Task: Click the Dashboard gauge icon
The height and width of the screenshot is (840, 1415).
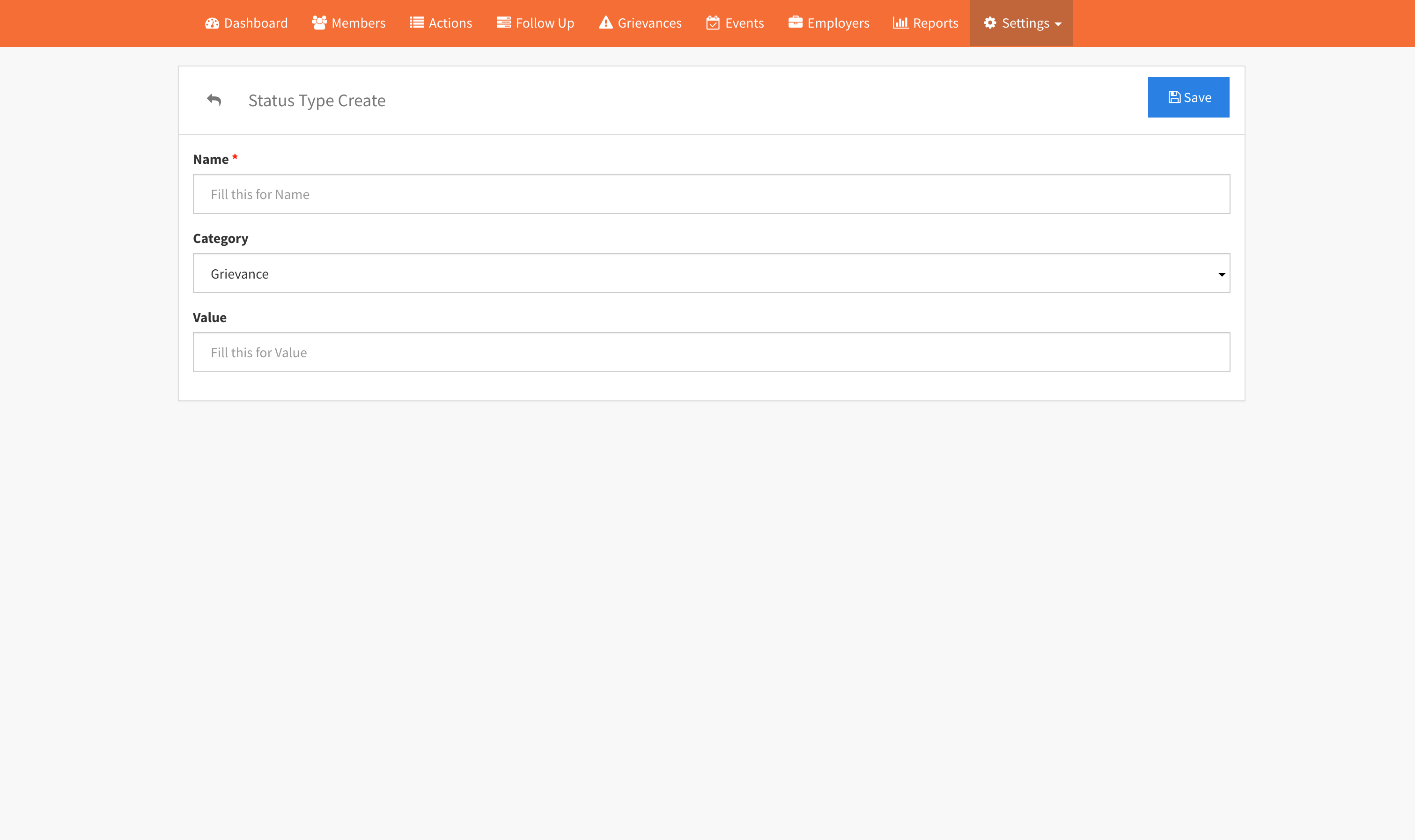Action: click(x=212, y=23)
